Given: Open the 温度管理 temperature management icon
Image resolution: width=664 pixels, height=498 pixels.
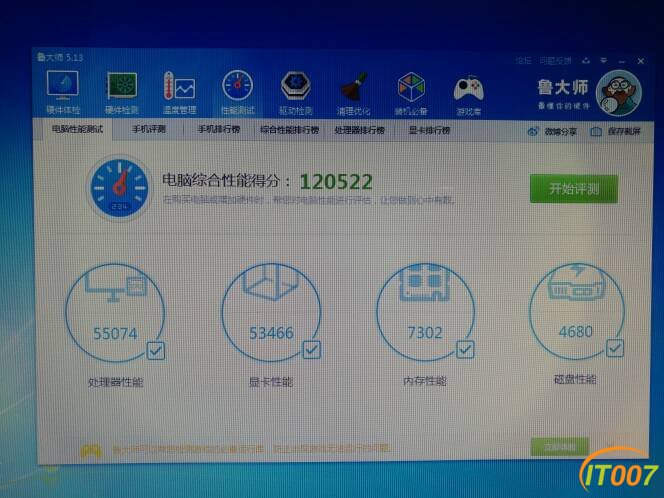Looking at the screenshot, I should (179, 86).
